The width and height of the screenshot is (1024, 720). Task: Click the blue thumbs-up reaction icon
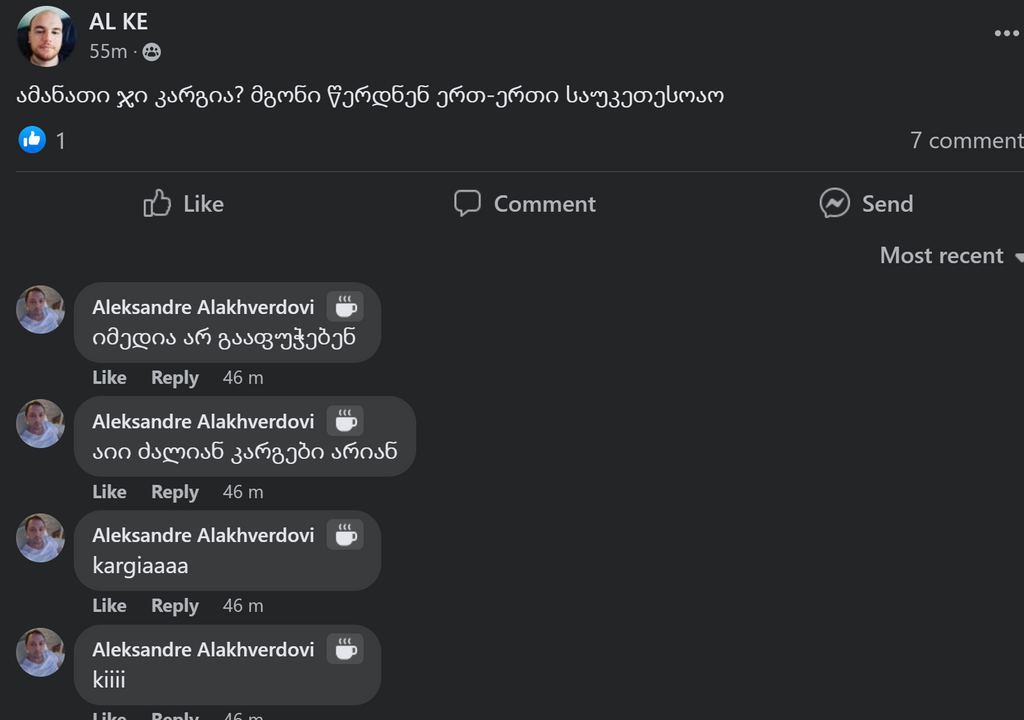pyautogui.click(x=32, y=140)
